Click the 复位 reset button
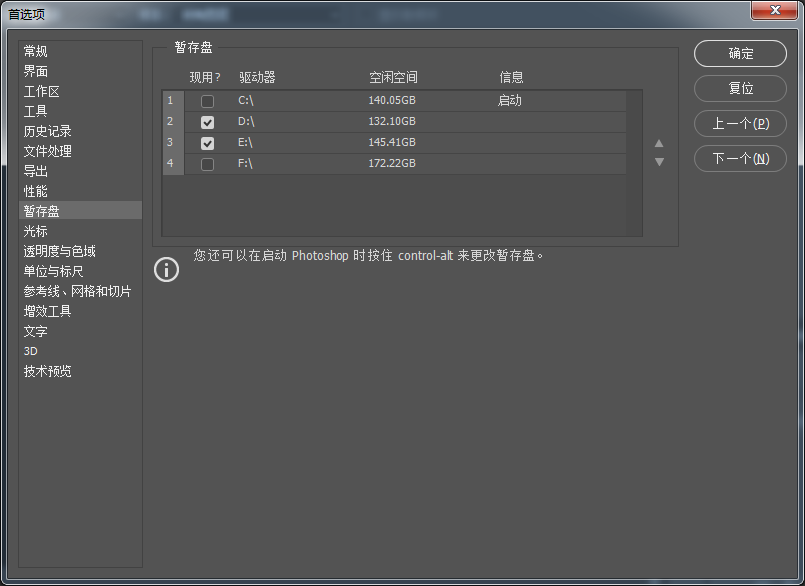The width and height of the screenshot is (805, 586). 740,88
